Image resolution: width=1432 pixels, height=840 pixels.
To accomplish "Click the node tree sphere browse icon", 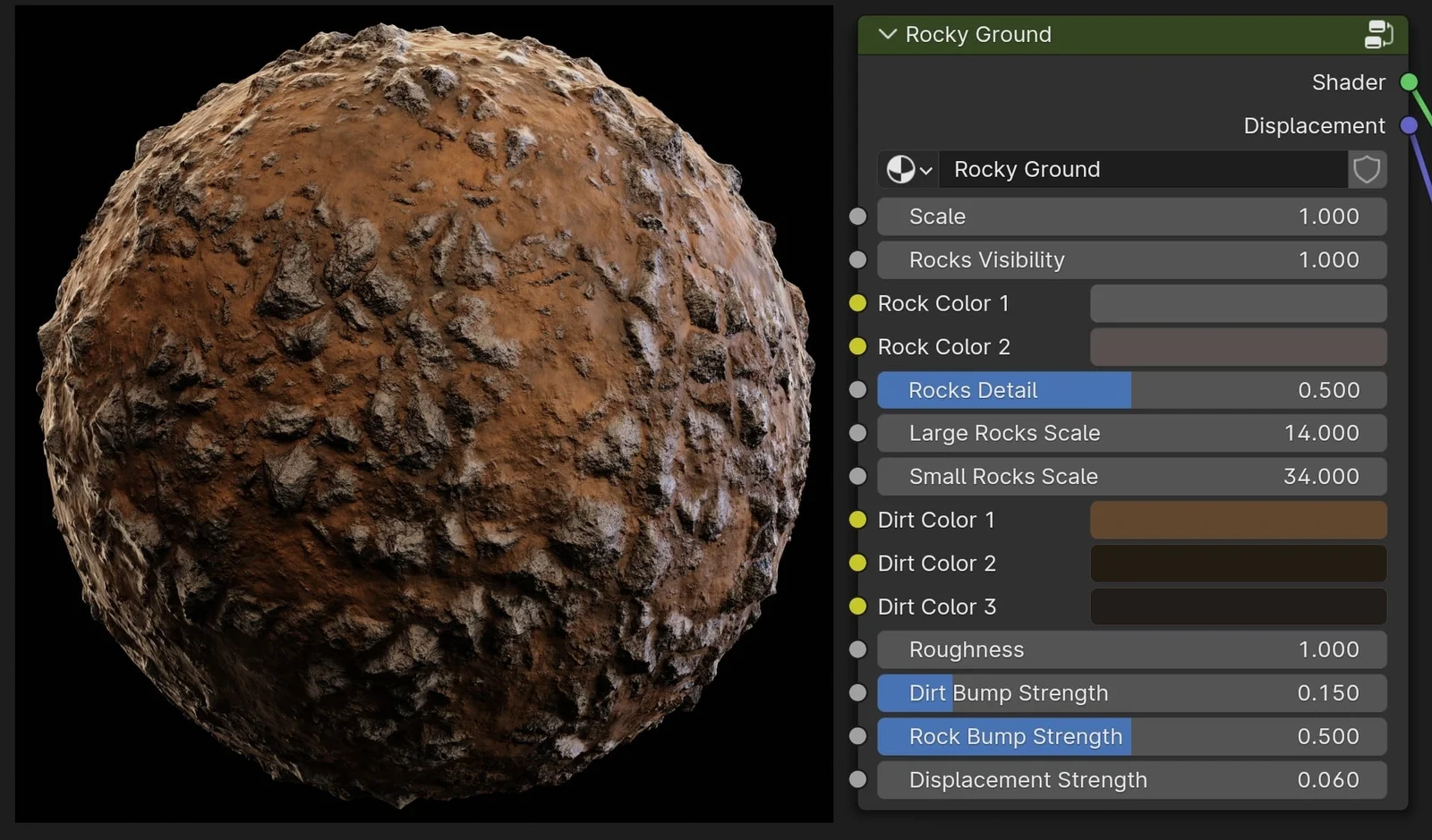I will pyautogui.click(x=902, y=169).
